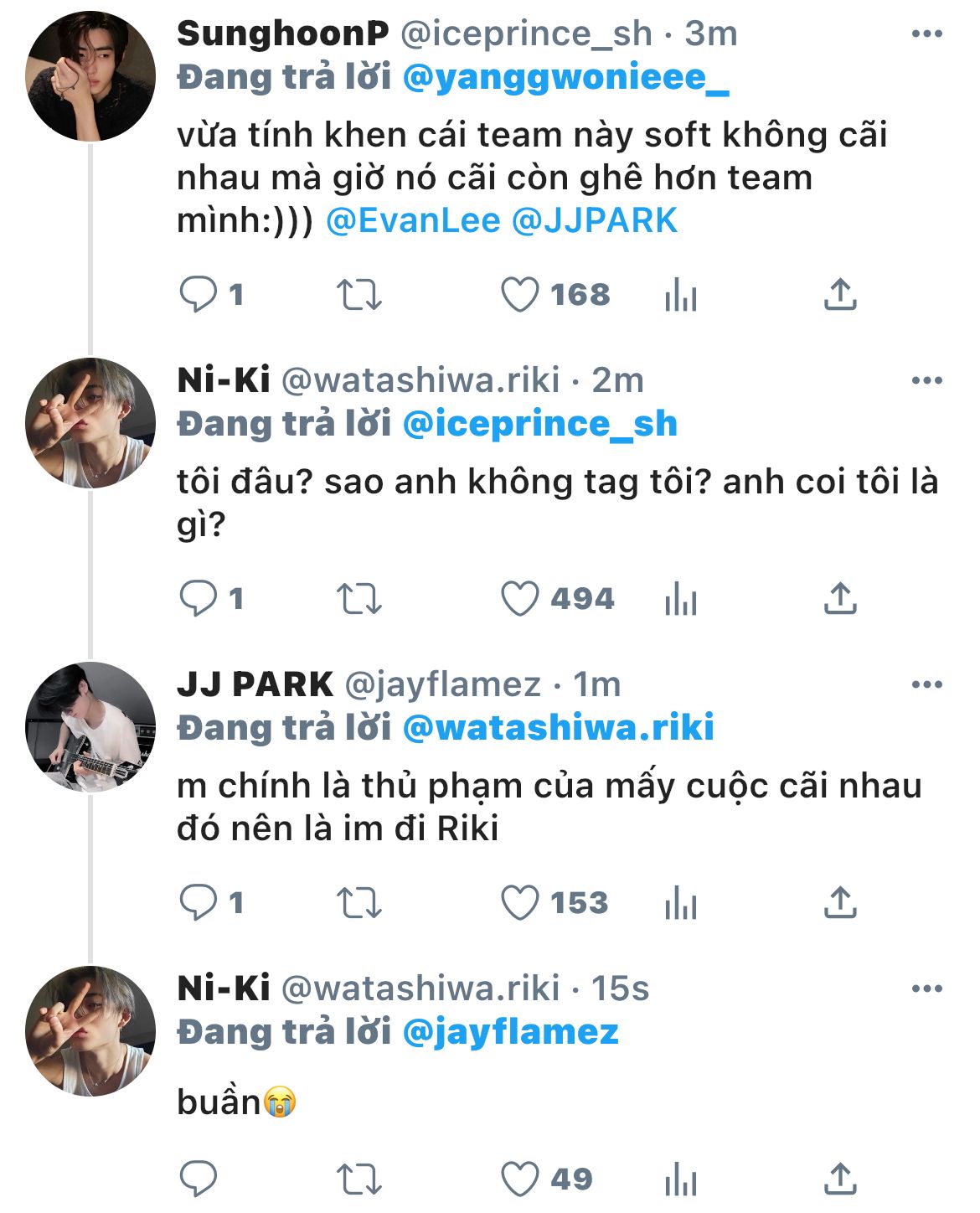The image size is (980, 1213).
Task: Open more options on SunghoonP's tweet
Action: tap(926, 34)
